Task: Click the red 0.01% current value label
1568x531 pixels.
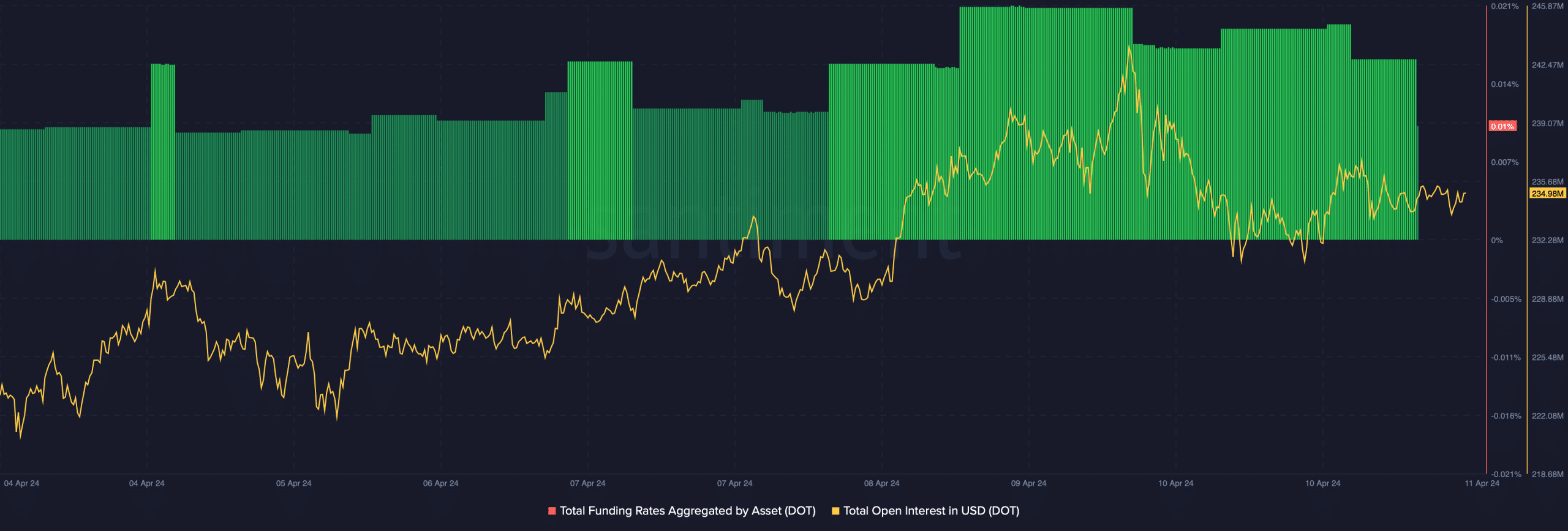Action: click(x=1502, y=126)
